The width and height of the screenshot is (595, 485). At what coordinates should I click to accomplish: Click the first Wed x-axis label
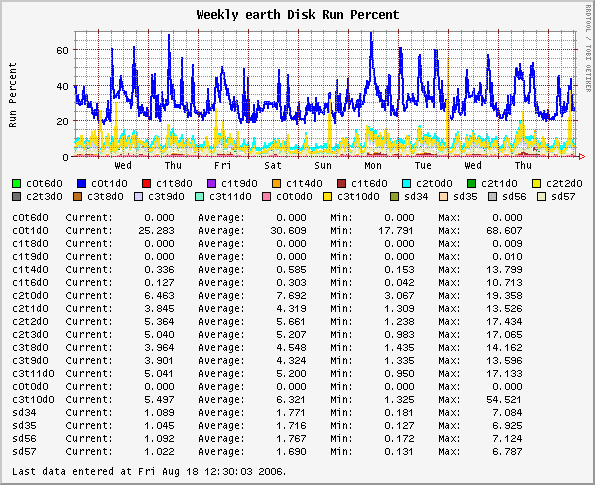(123, 165)
